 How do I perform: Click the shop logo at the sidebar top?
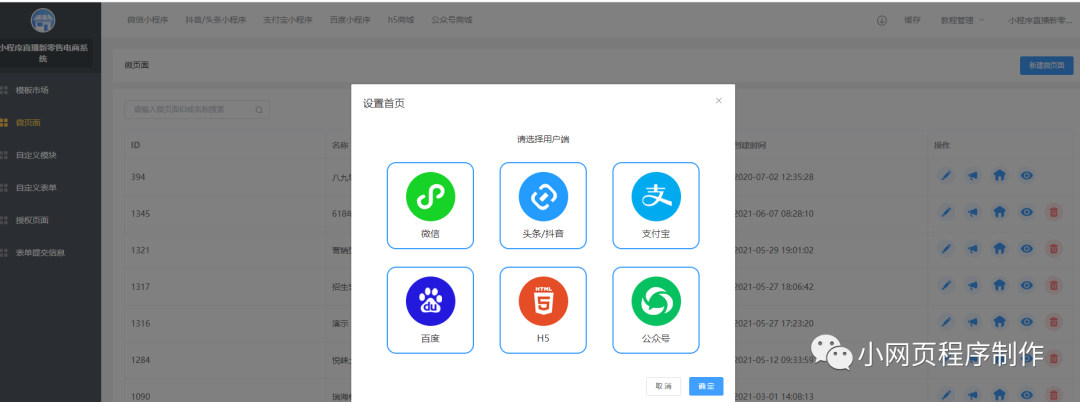tap(43, 20)
